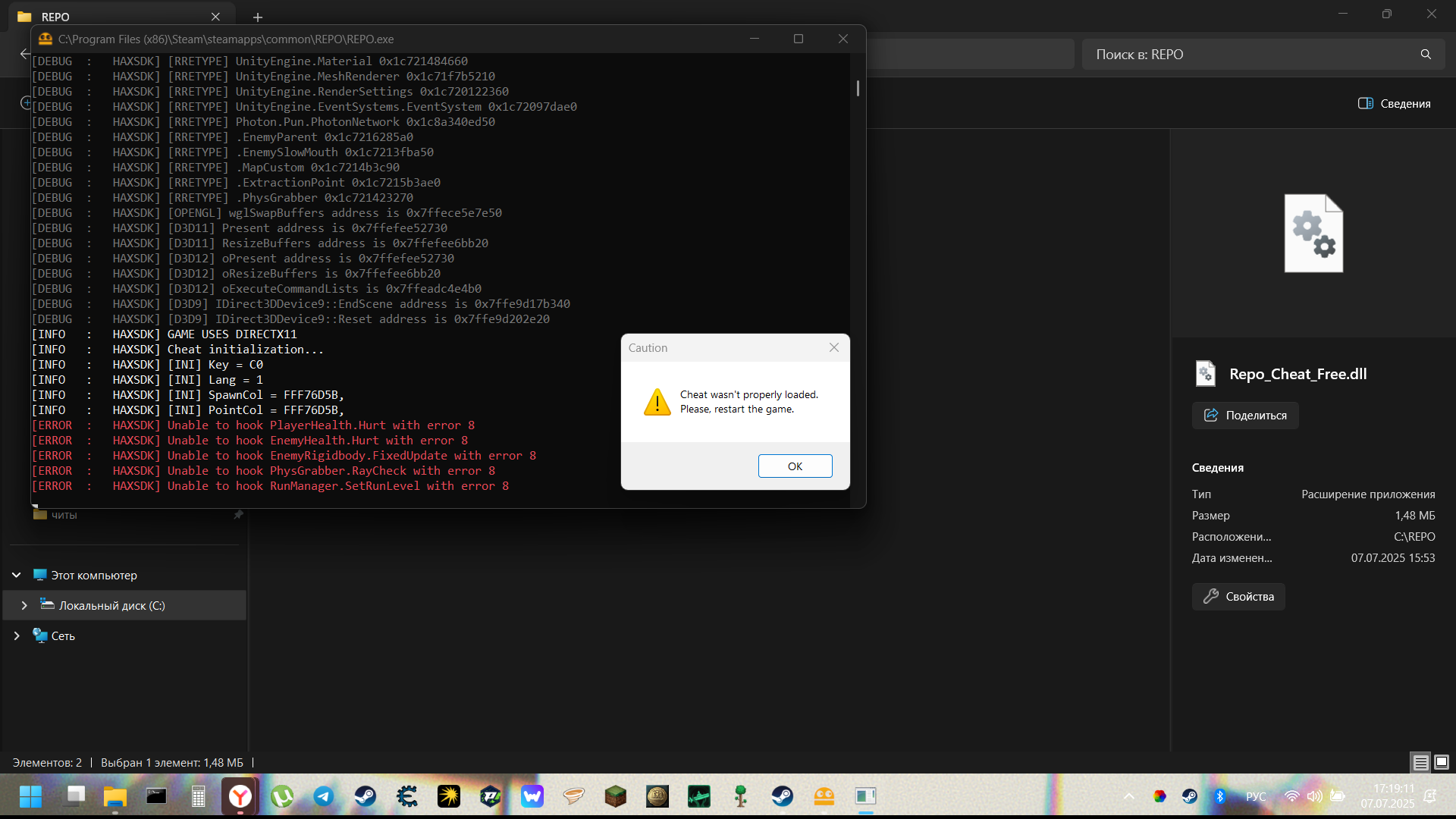Switch to details list view icon

click(x=1420, y=763)
